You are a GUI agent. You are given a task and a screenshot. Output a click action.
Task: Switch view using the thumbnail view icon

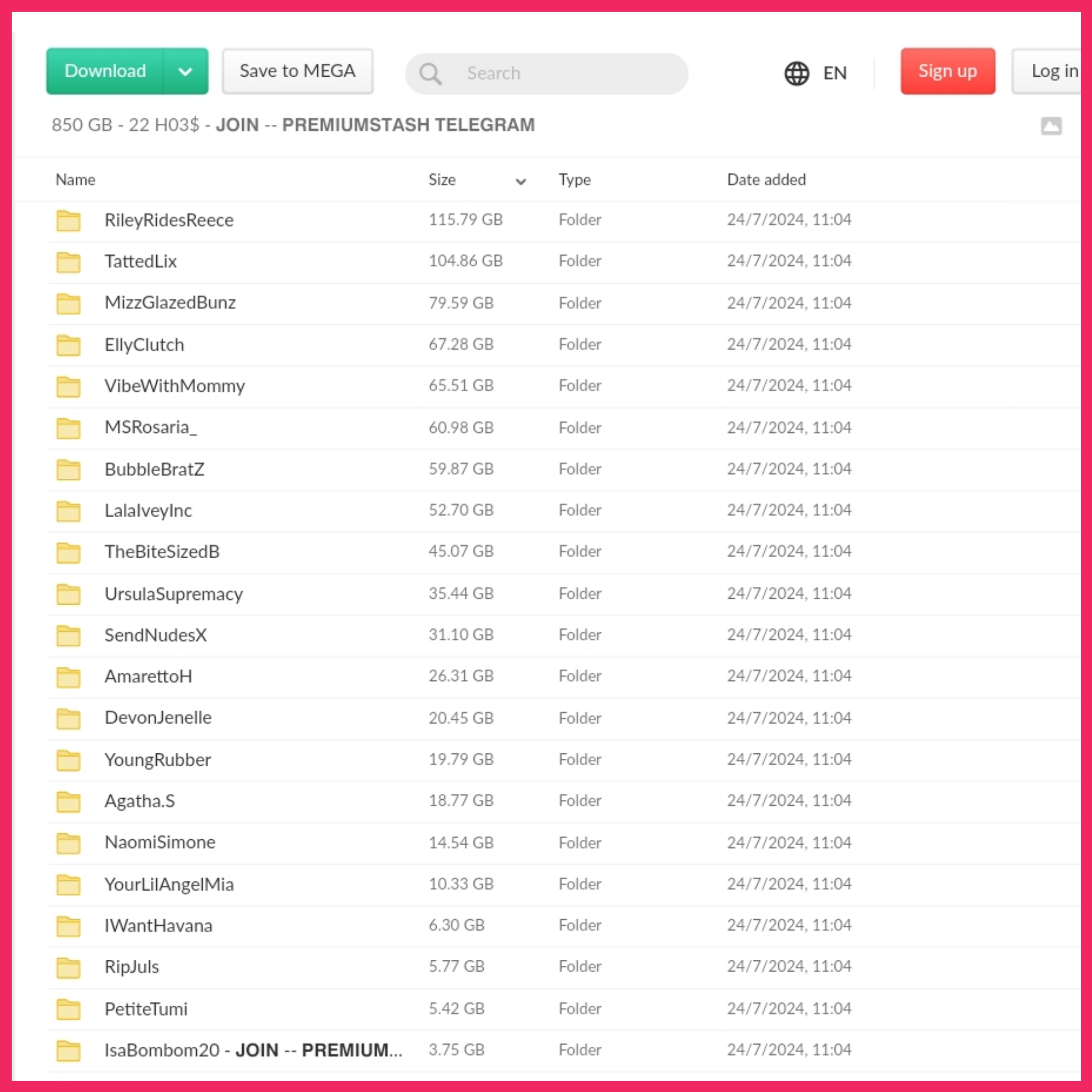coord(1051,125)
